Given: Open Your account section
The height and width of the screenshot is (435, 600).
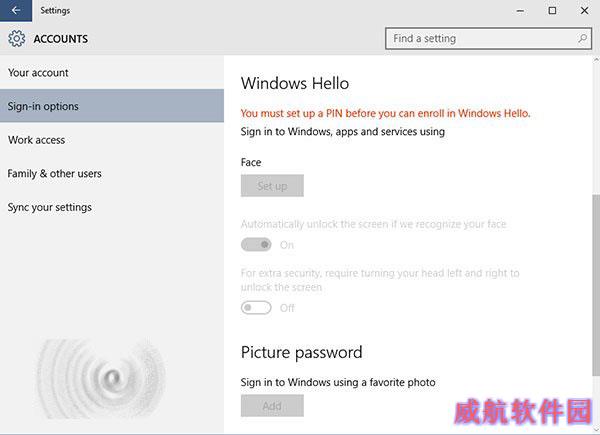Looking at the screenshot, I should point(112,72).
